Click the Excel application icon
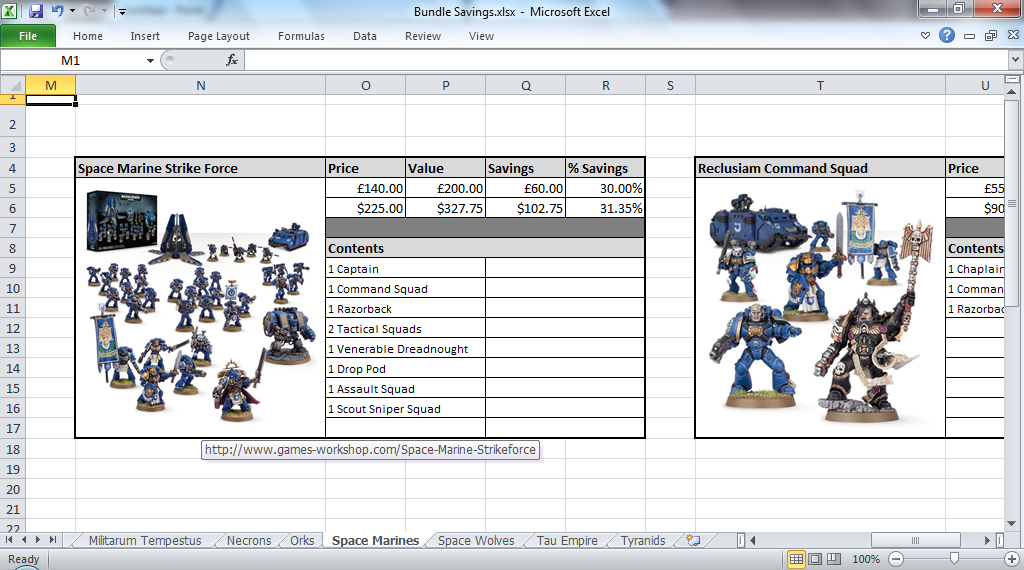 tap(10, 11)
